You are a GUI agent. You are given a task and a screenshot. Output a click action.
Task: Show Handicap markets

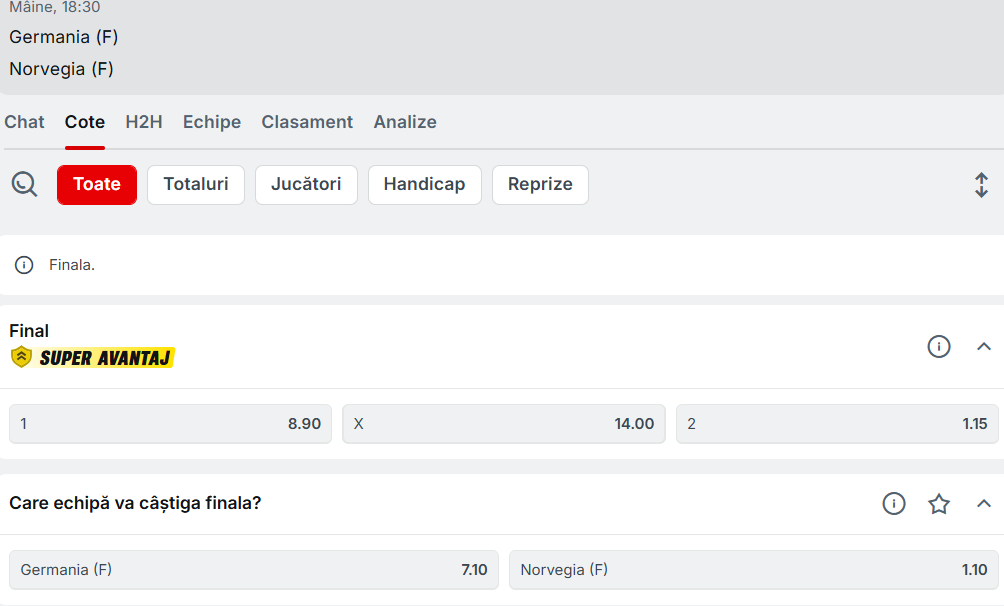pyautogui.click(x=424, y=185)
